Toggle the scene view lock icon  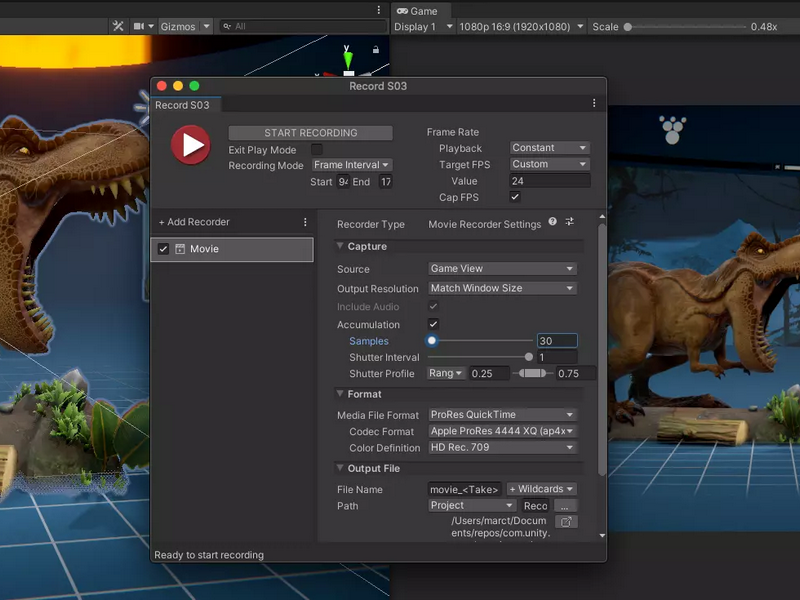coord(376,49)
